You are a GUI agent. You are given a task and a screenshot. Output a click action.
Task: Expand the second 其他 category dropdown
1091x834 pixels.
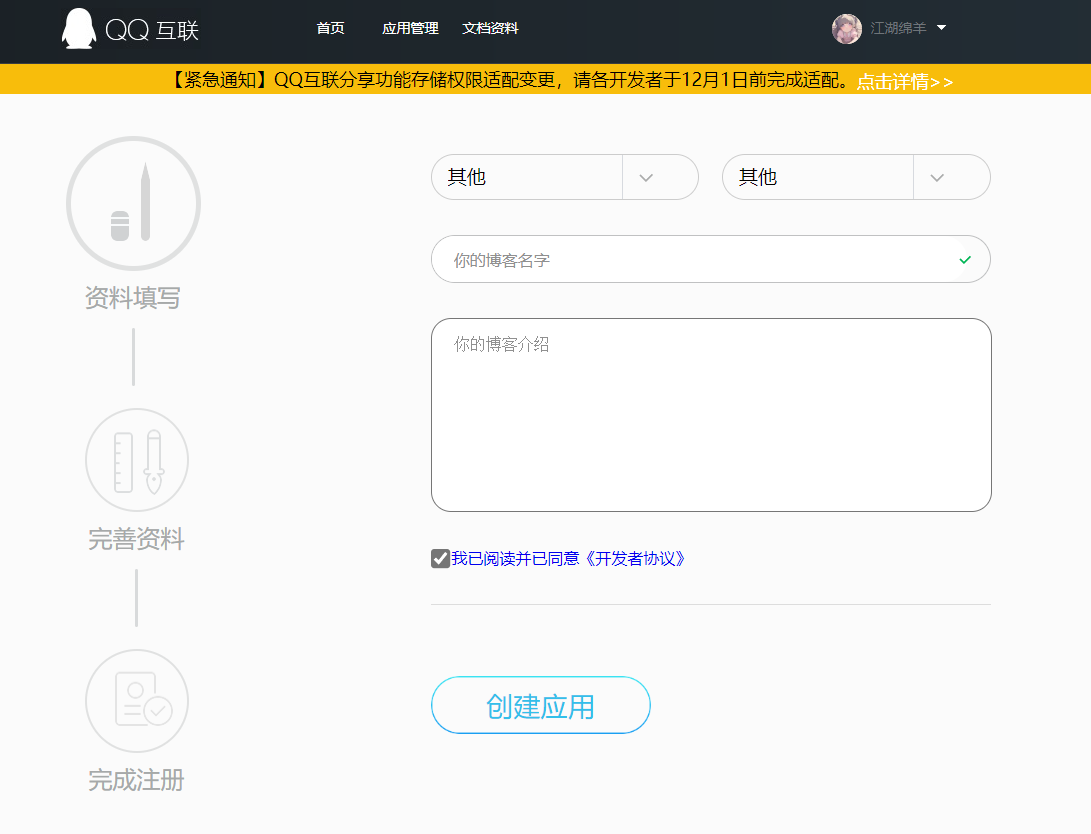(937, 178)
